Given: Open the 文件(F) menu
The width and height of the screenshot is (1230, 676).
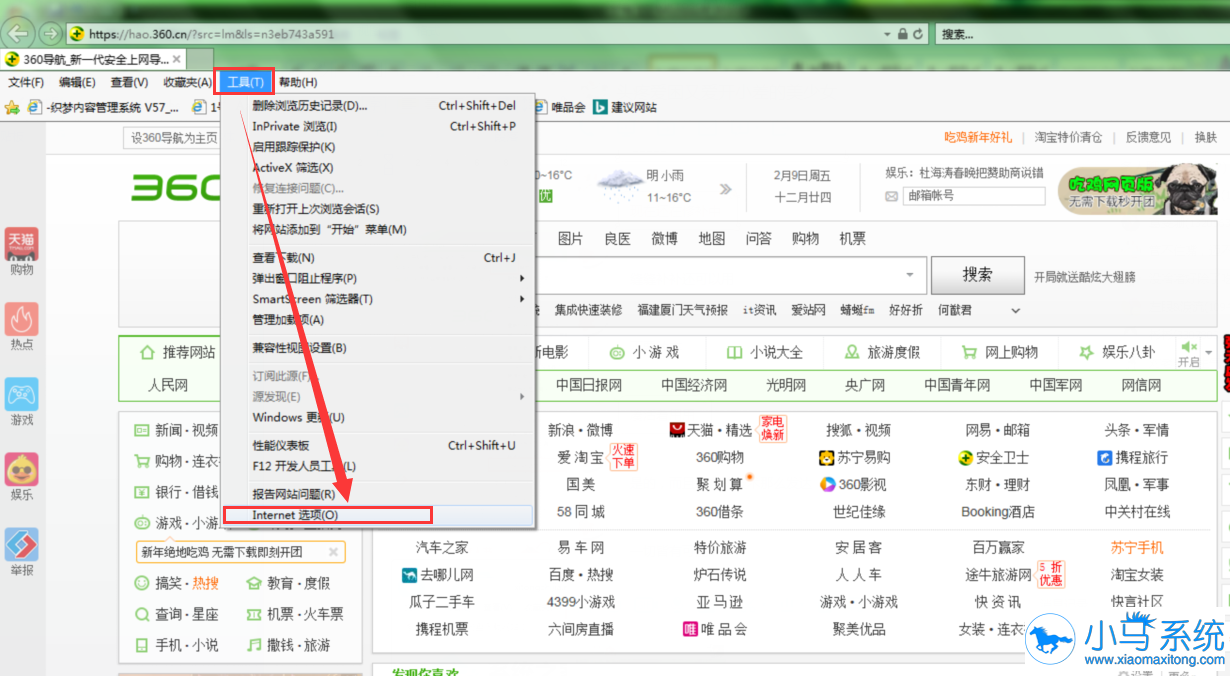Looking at the screenshot, I should point(26,82).
